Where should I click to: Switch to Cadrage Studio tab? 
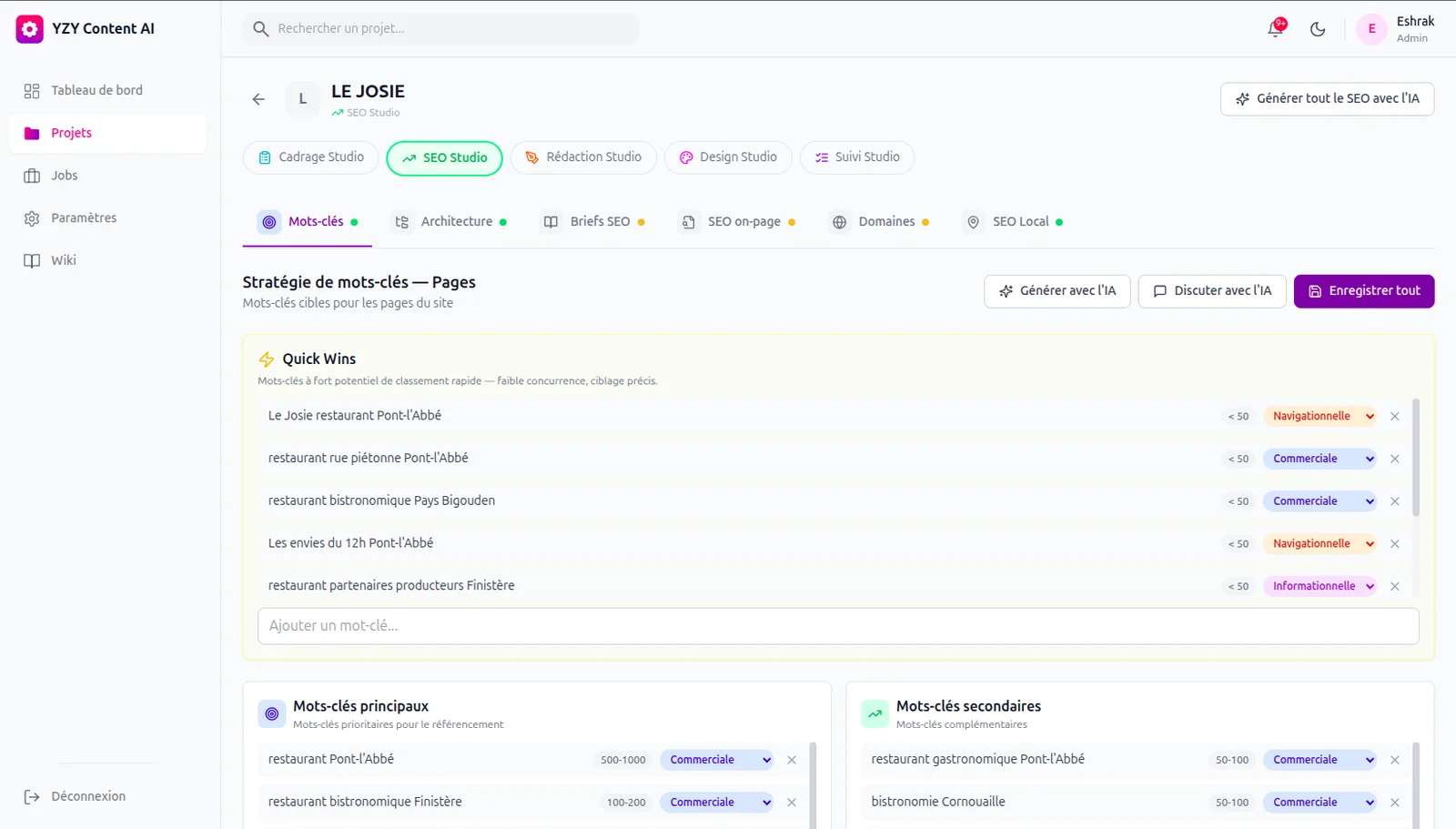pos(310,157)
